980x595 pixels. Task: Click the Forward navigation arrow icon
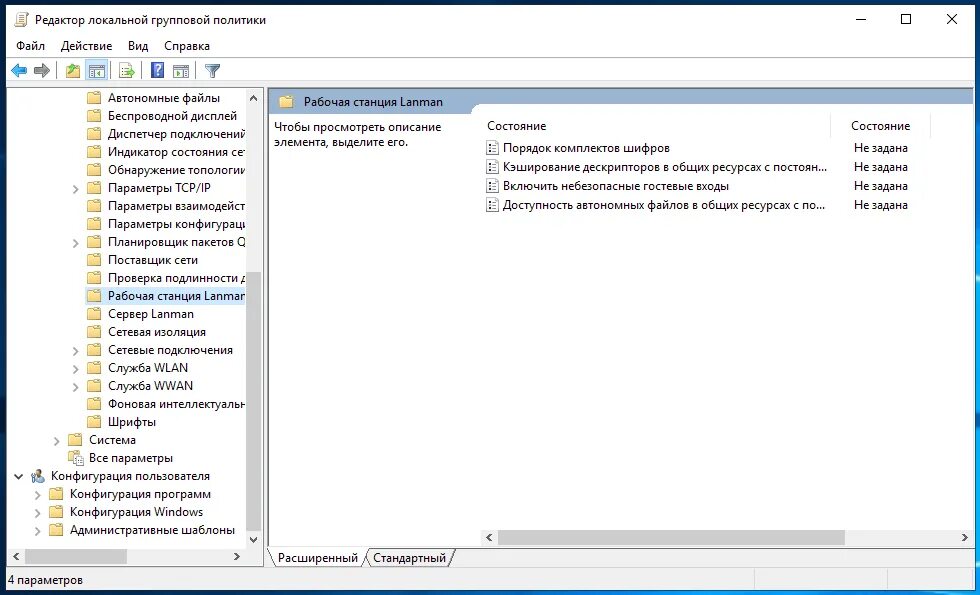click(40, 70)
